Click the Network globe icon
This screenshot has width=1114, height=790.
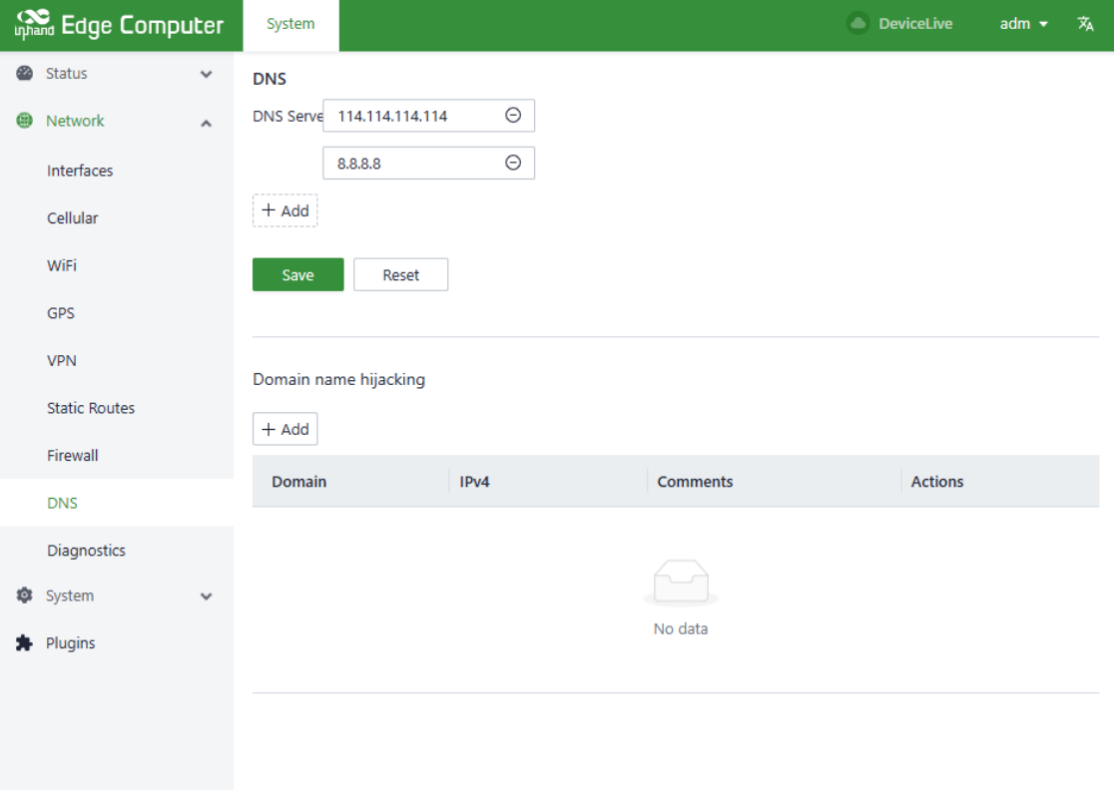point(25,121)
